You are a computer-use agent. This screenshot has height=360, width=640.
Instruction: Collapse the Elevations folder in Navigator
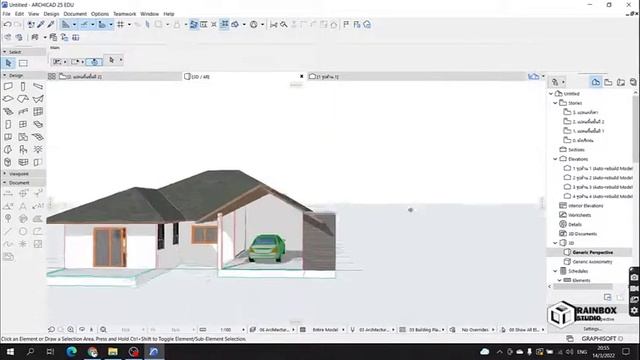pos(555,159)
